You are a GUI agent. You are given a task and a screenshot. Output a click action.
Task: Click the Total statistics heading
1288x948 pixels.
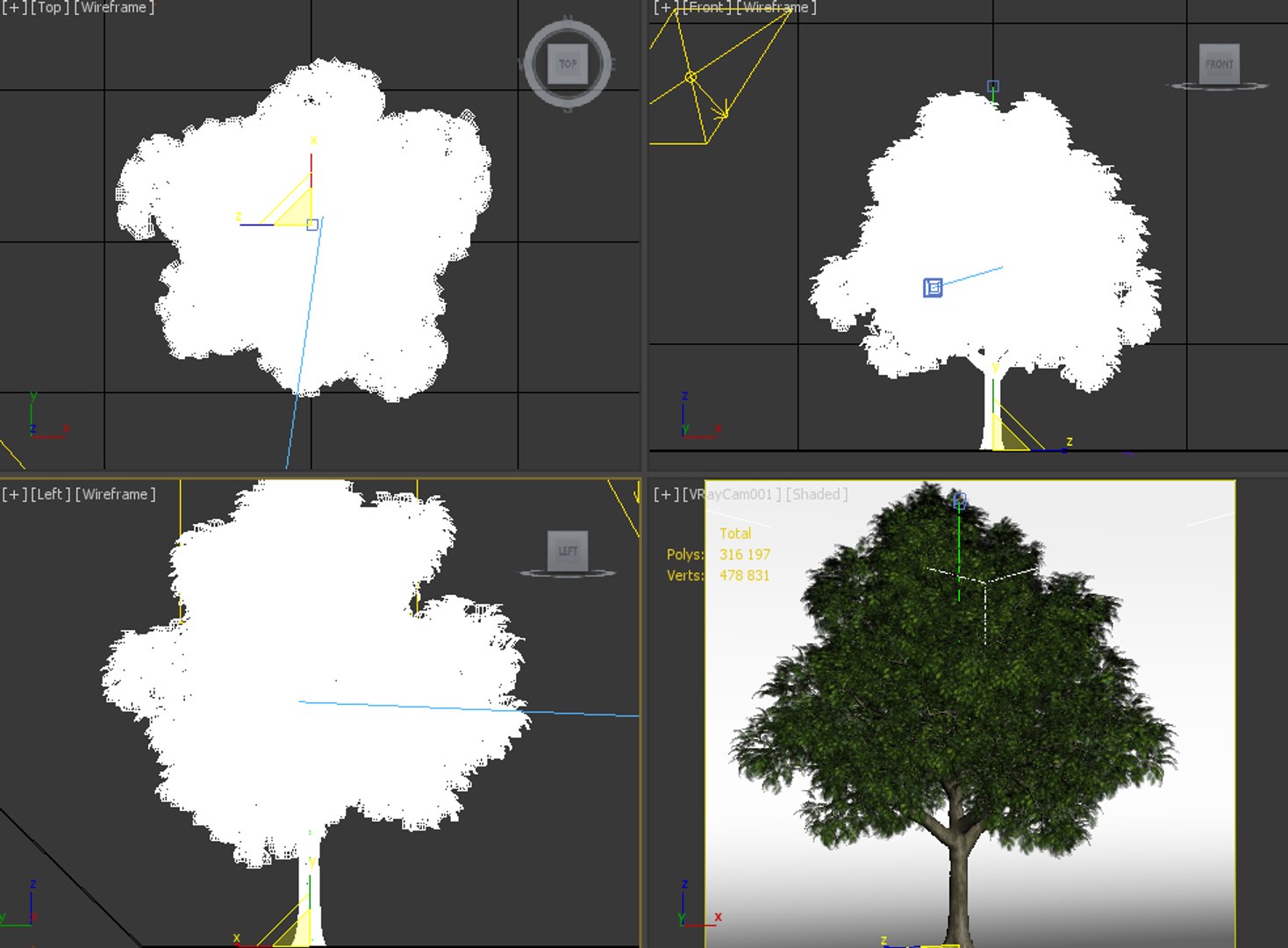[x=735, y=533]
